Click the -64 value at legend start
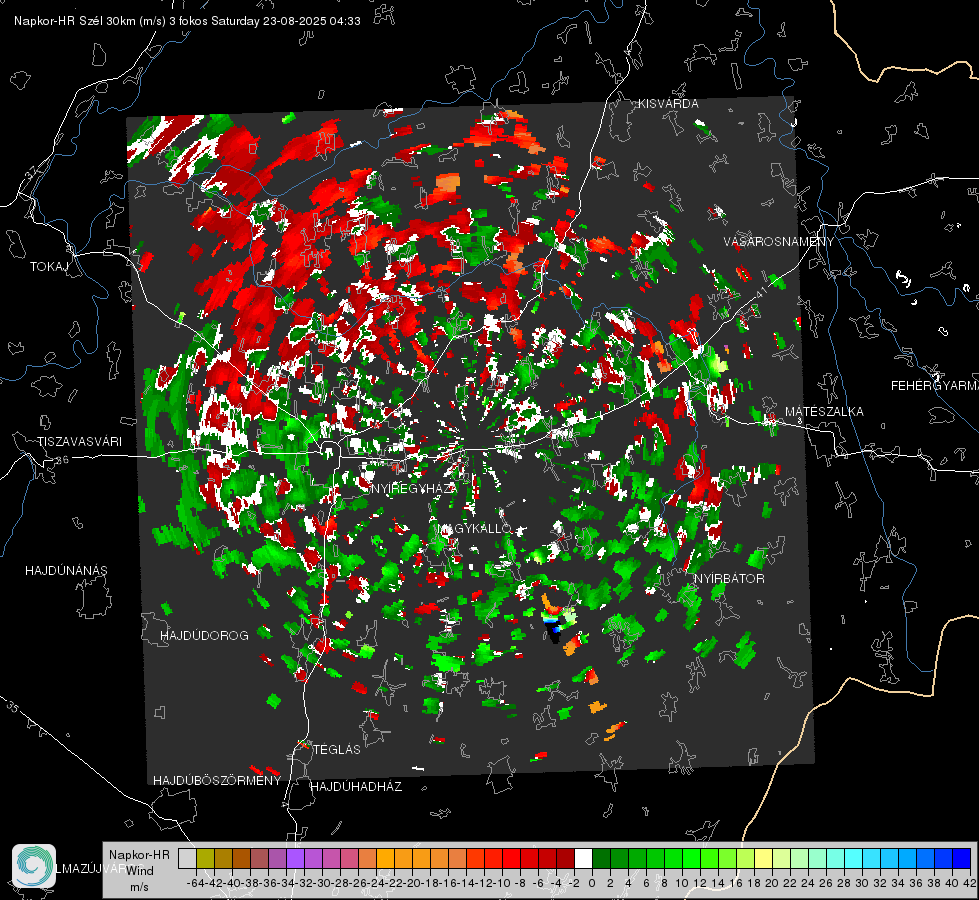979x900 pixels. pos(195,883)
